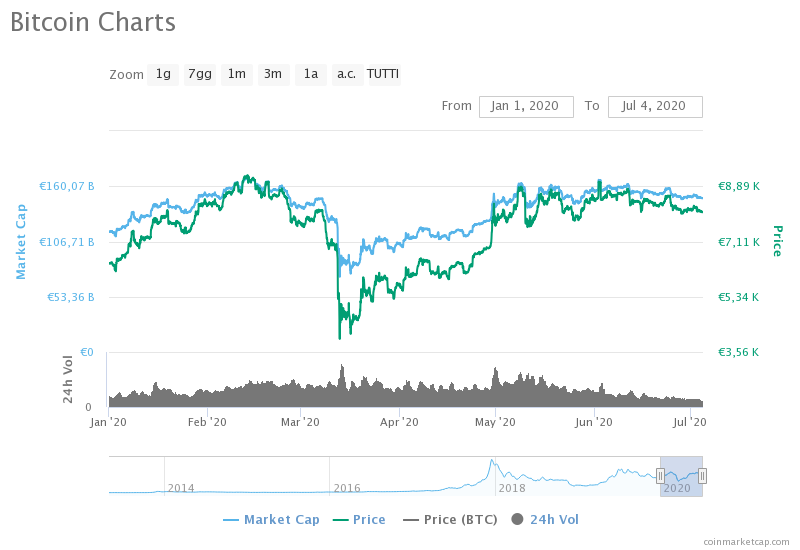Toggle the Market Cap legend series
The width and height of the screenshot is (800, 550).
pyautogui.click(x=271, y=520)
